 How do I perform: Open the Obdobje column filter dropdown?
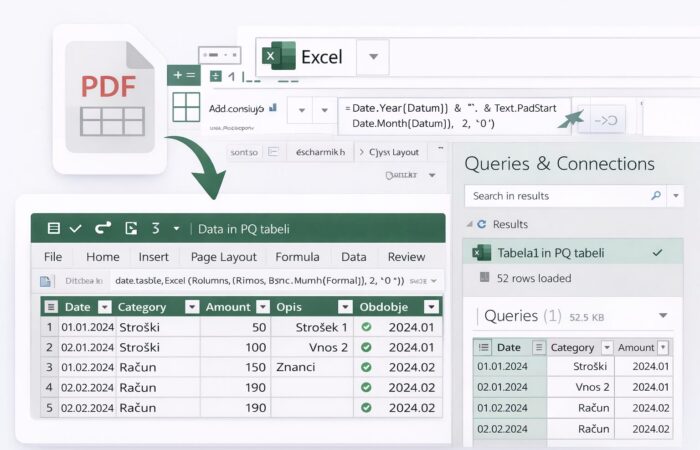pos(431,307)
